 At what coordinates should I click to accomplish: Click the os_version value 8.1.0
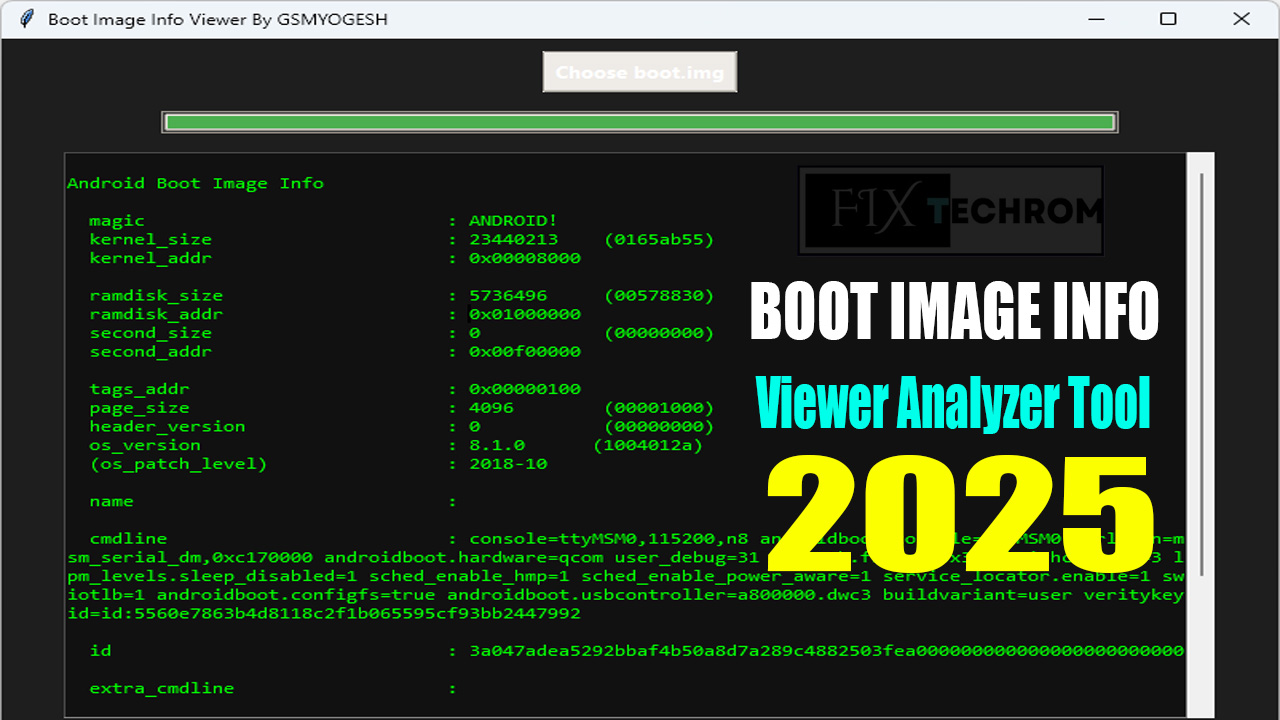(497, 445)
